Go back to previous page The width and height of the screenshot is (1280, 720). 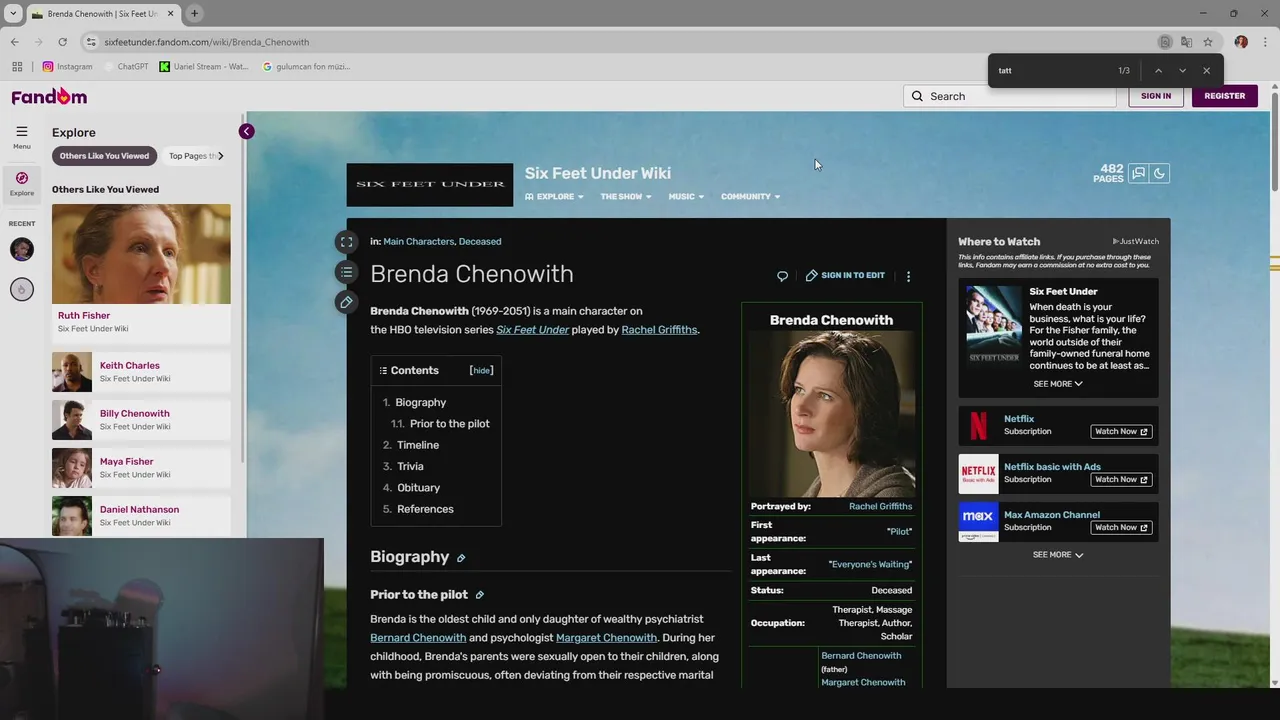[15, 42]
